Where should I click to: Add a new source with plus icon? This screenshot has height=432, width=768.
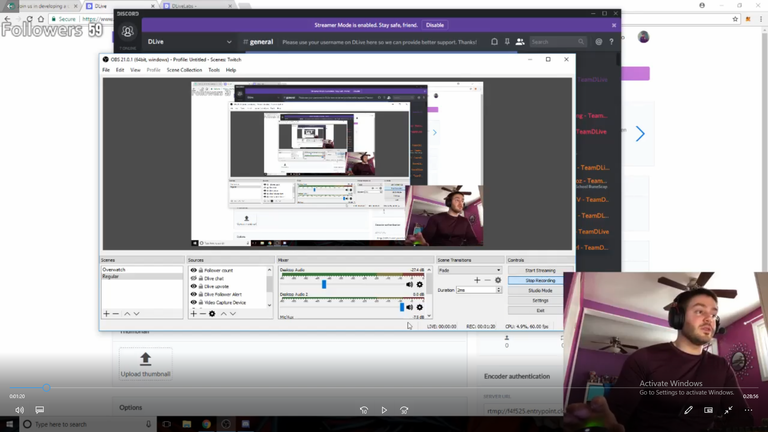tap(194, 314)
